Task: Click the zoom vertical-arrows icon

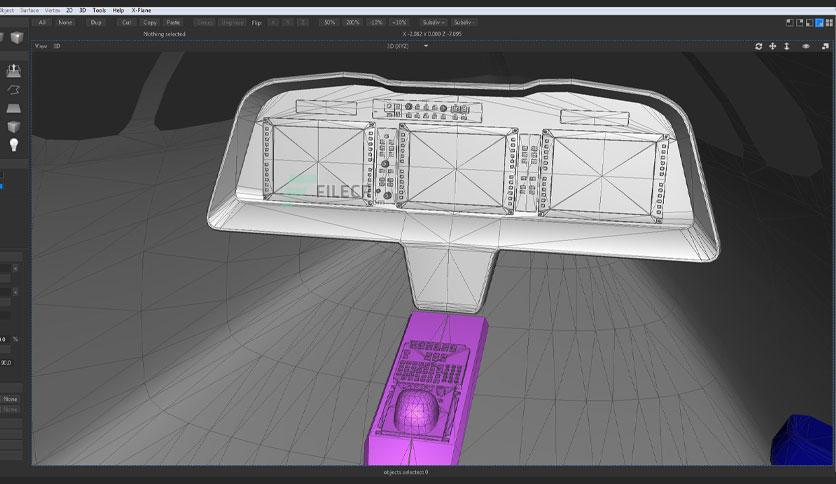Action: point(786,46)
